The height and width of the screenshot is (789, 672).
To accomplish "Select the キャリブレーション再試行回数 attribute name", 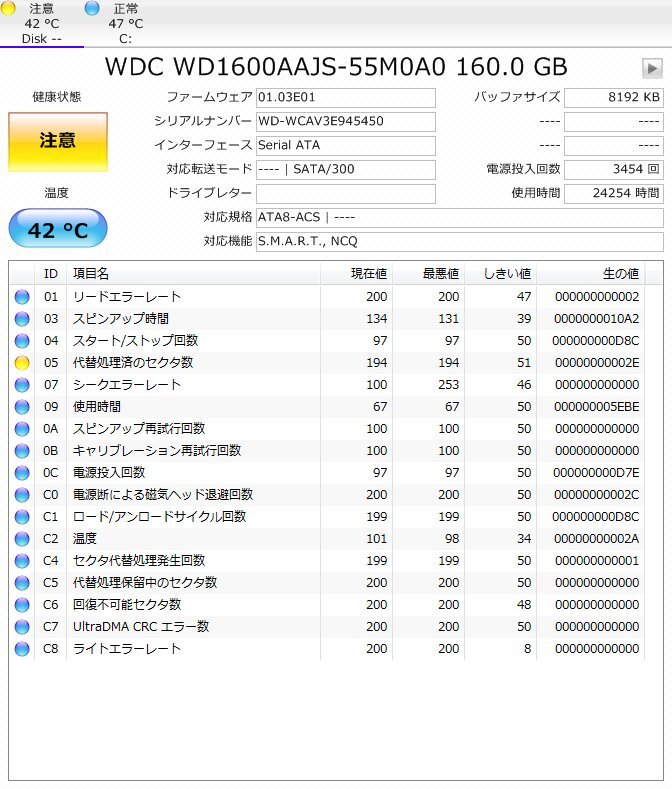I will tap(157, 451).
